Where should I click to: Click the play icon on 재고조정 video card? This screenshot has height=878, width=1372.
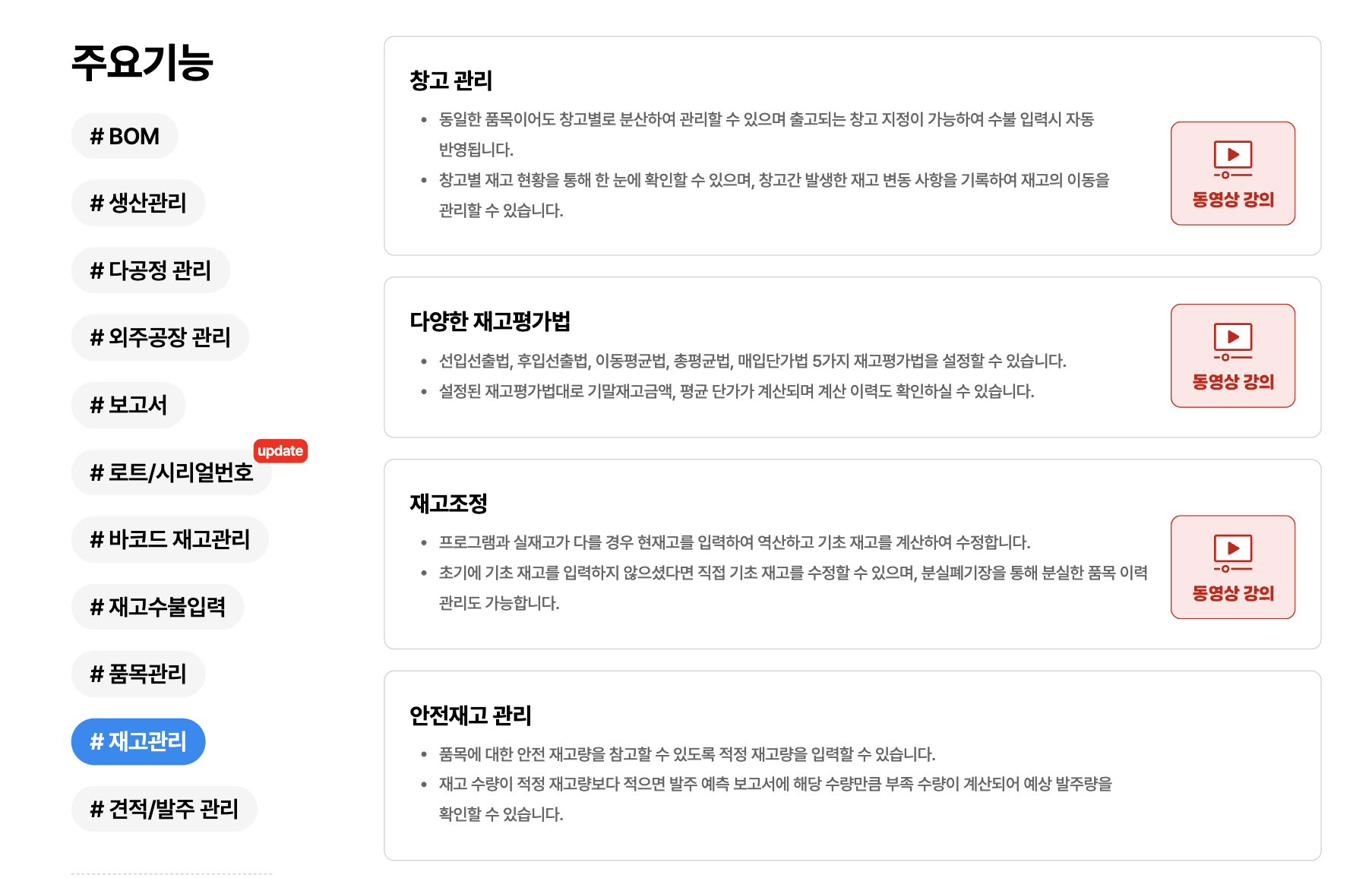point(1232,549)
